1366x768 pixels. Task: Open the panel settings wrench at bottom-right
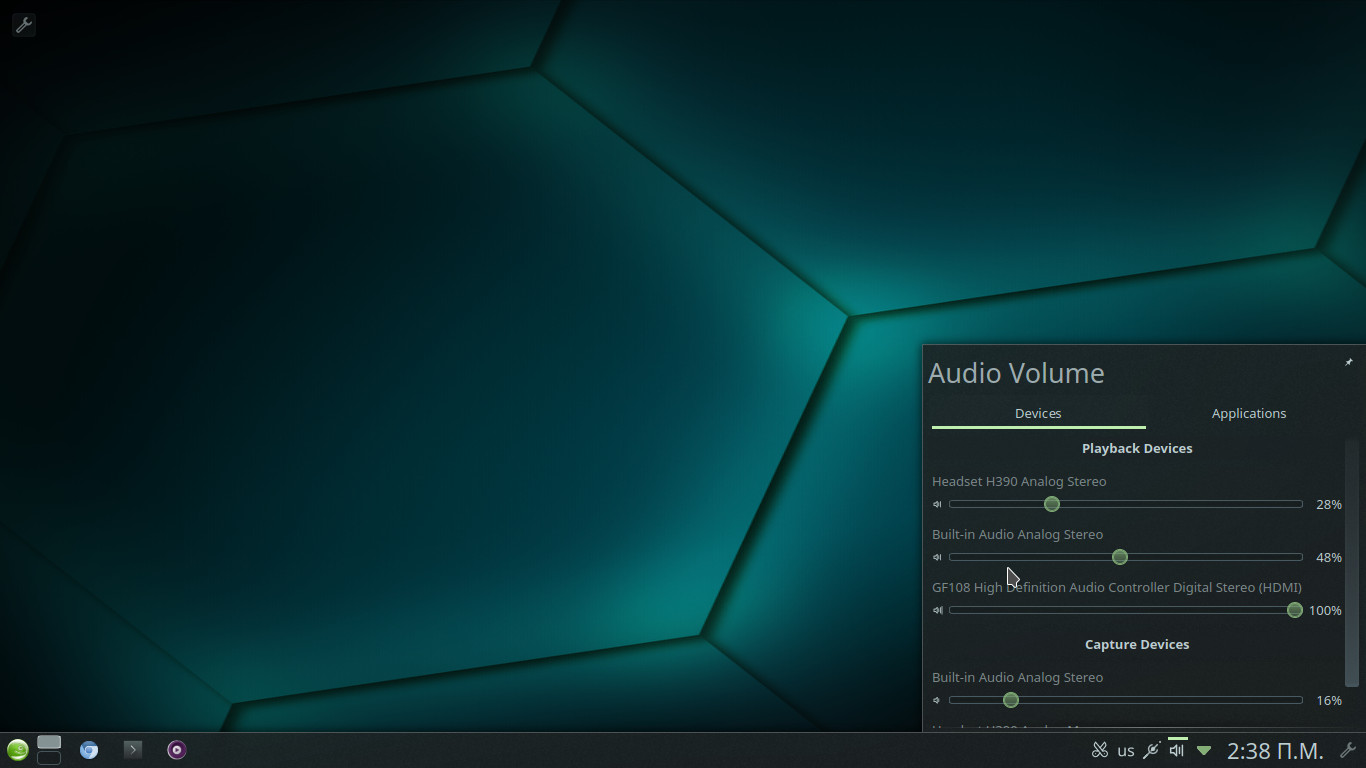point(1347,750)
